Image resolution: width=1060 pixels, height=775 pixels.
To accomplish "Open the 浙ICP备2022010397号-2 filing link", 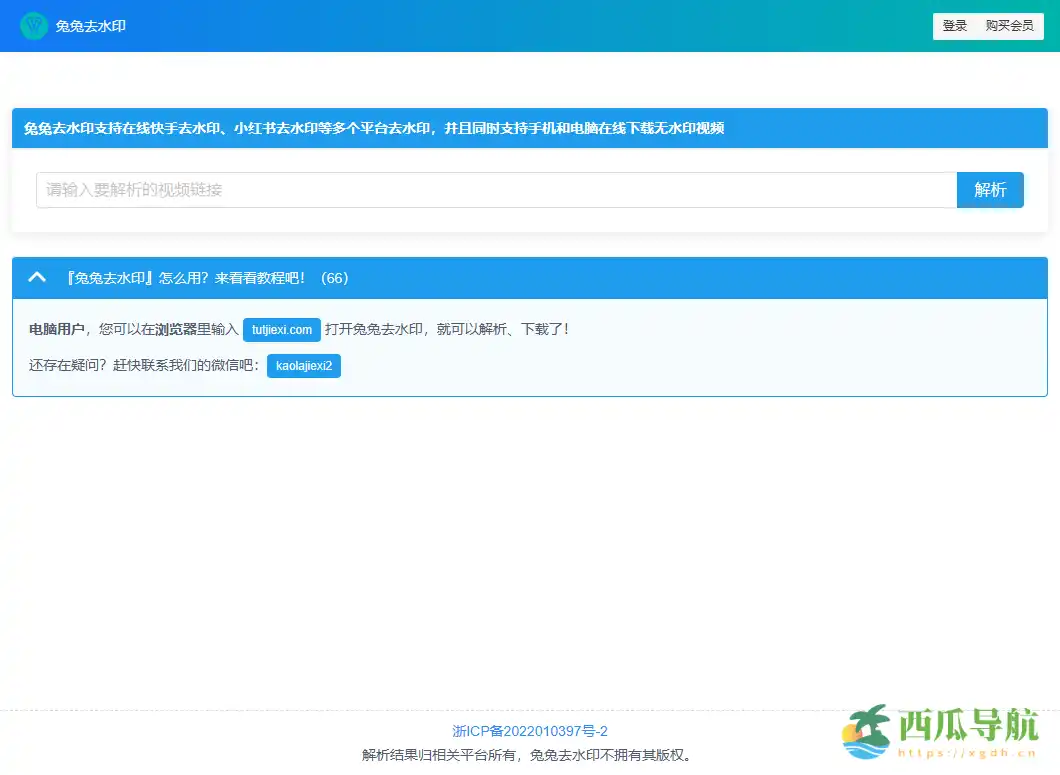I will (530, 731).
